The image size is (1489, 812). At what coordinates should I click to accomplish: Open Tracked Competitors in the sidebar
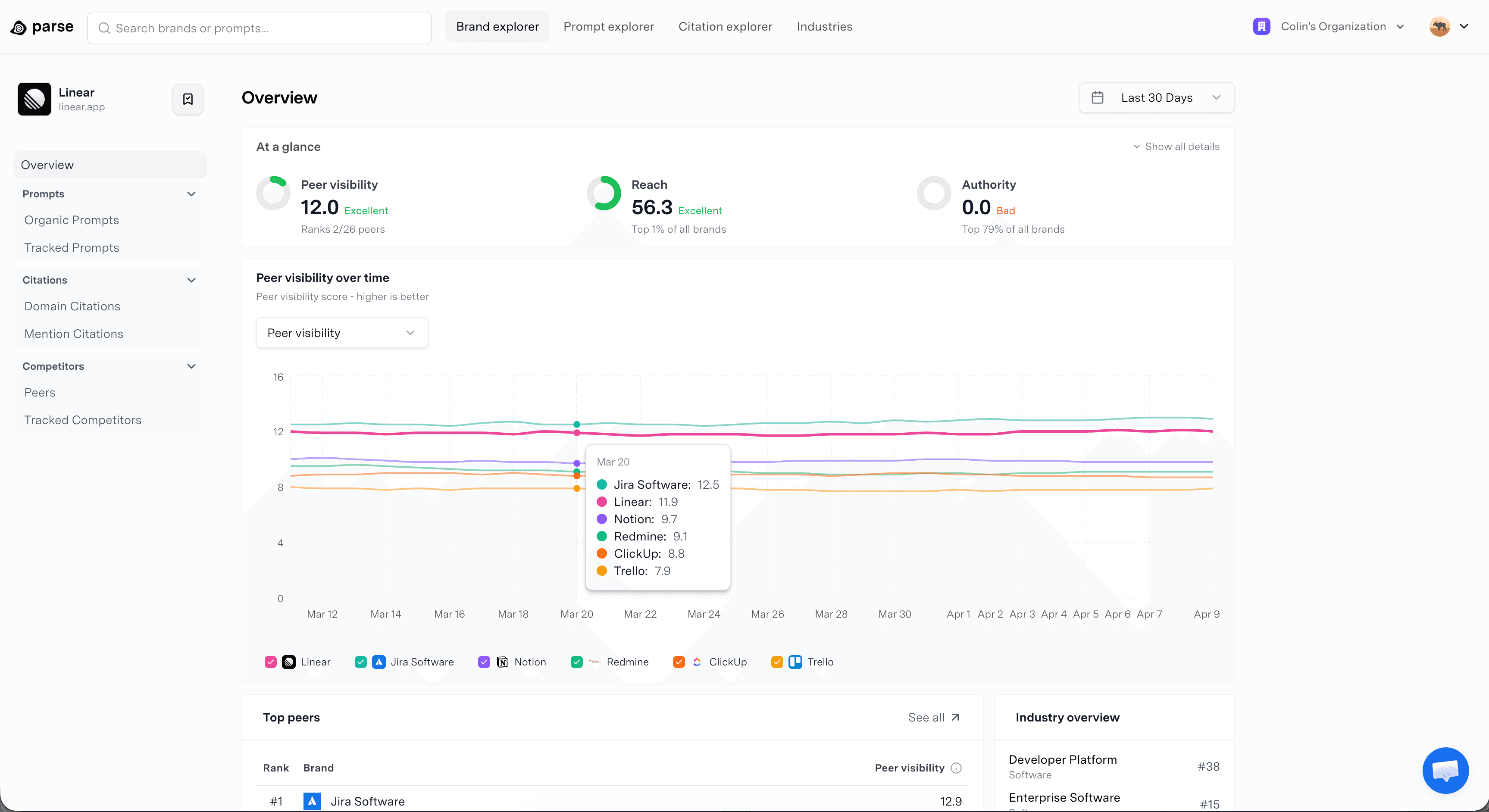(83, 420)
